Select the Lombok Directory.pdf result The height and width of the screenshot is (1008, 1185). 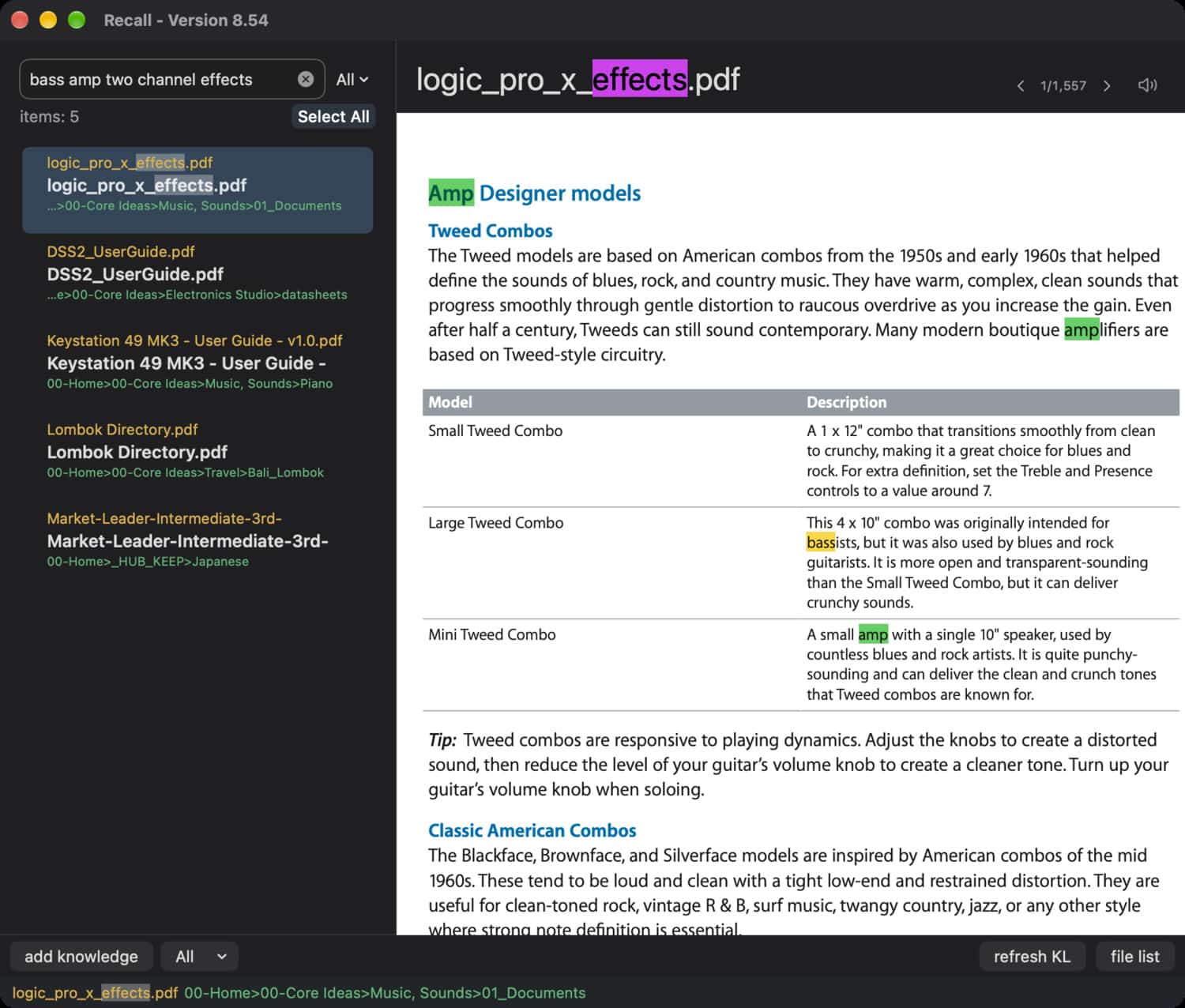(197, 450)
